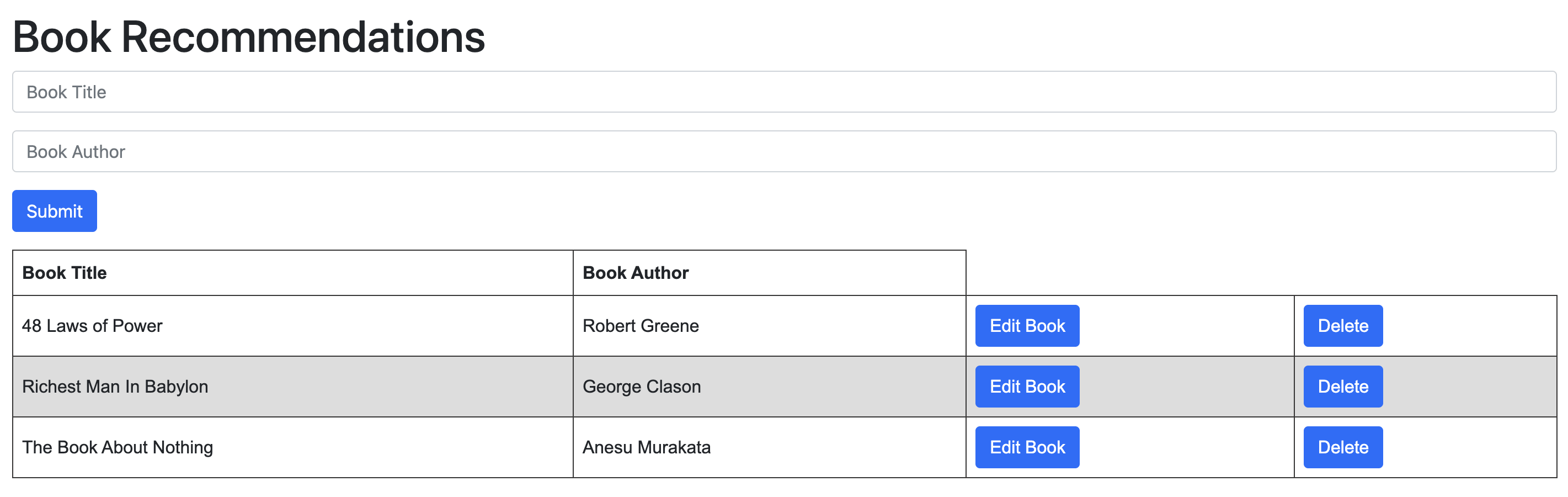Delete The Book About Nothing entry
This screenshot has width=1568, height=497.
click(1342, 447)
